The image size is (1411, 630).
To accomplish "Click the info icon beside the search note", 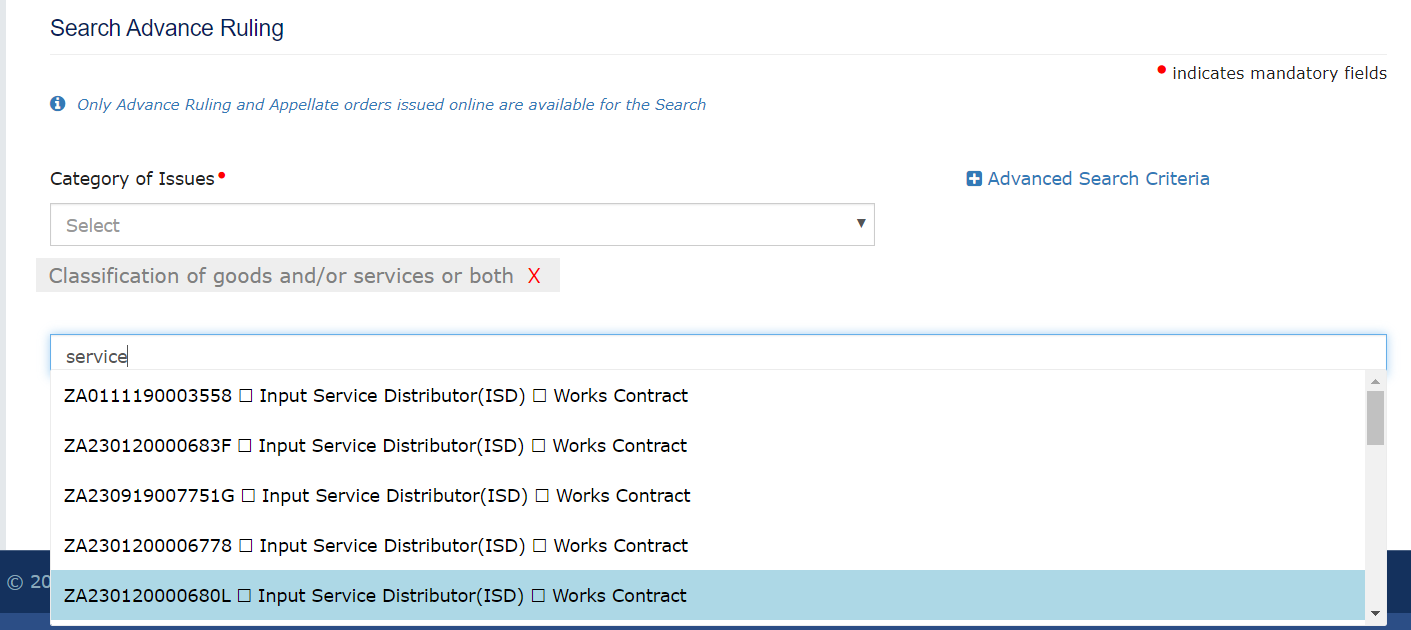I will click(x=58, y=104).
